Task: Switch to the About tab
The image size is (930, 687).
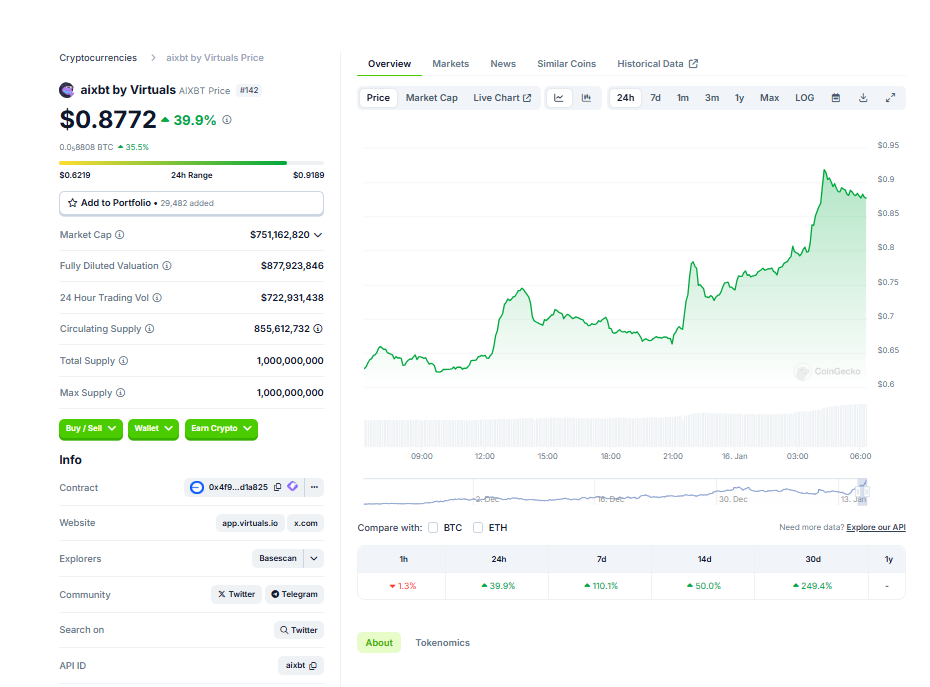Action: point(379,643)
